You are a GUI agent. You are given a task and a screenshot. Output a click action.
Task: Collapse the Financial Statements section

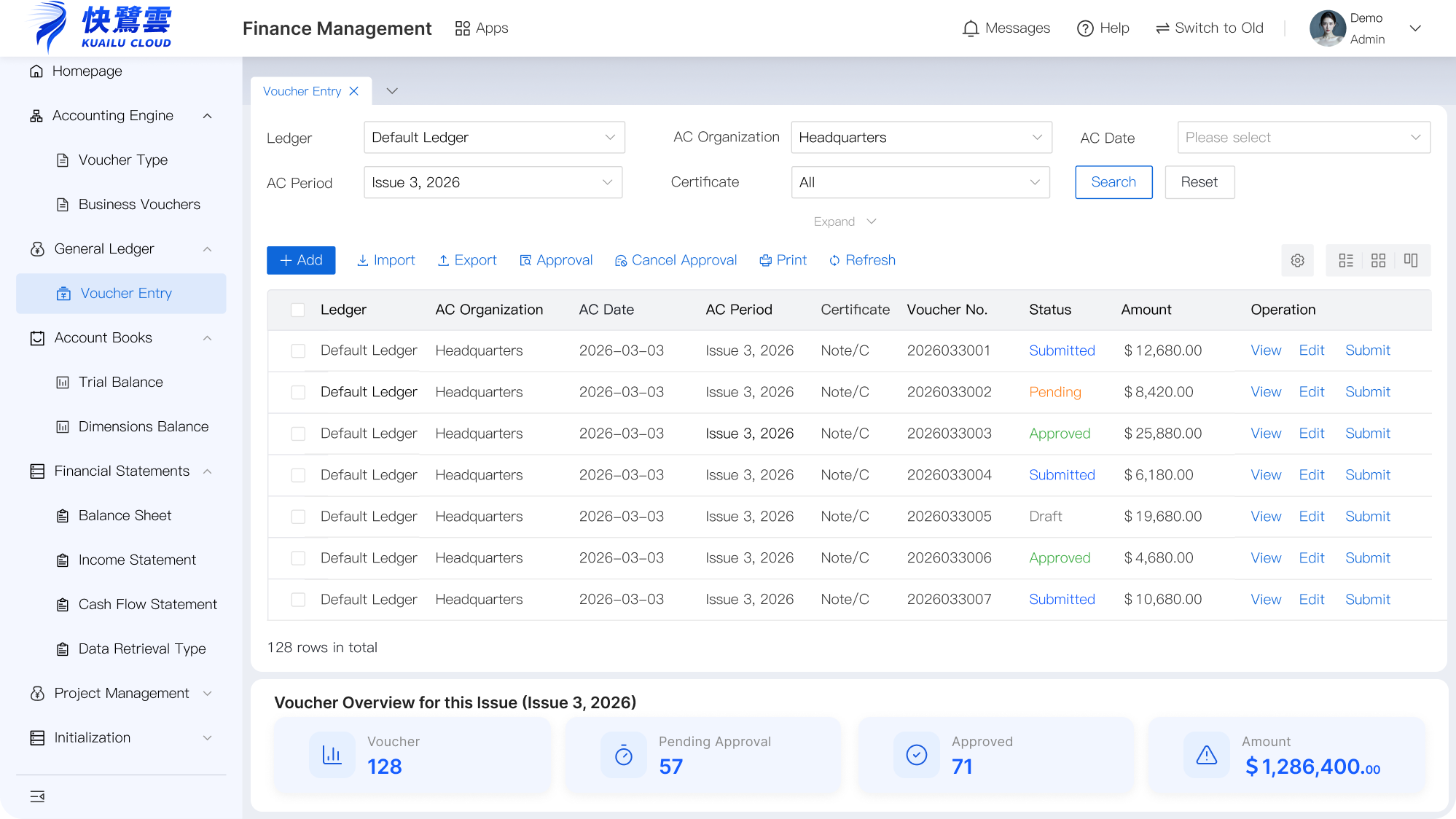208,471
